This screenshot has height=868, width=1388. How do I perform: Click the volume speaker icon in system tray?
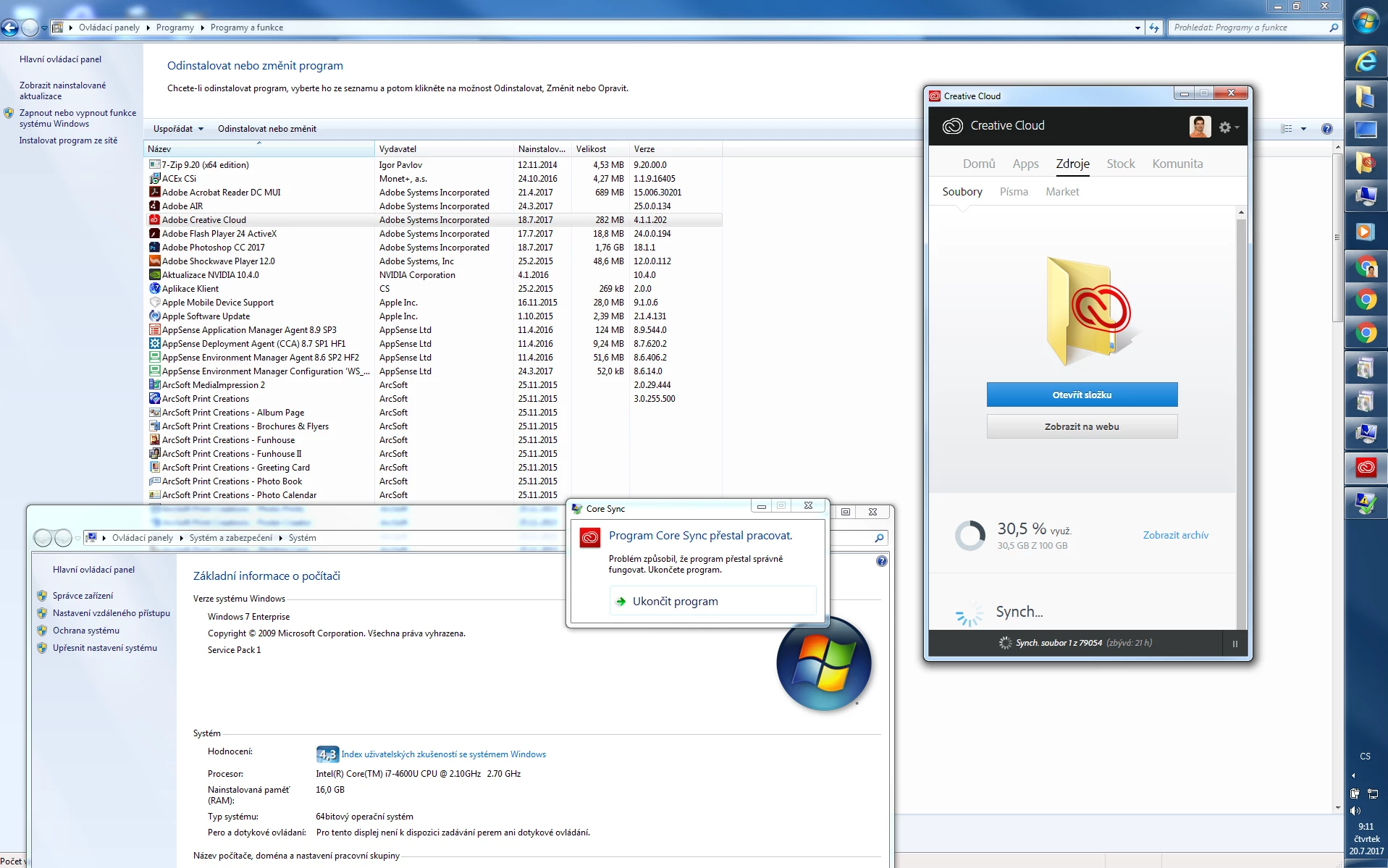[x=1355, y=811]
